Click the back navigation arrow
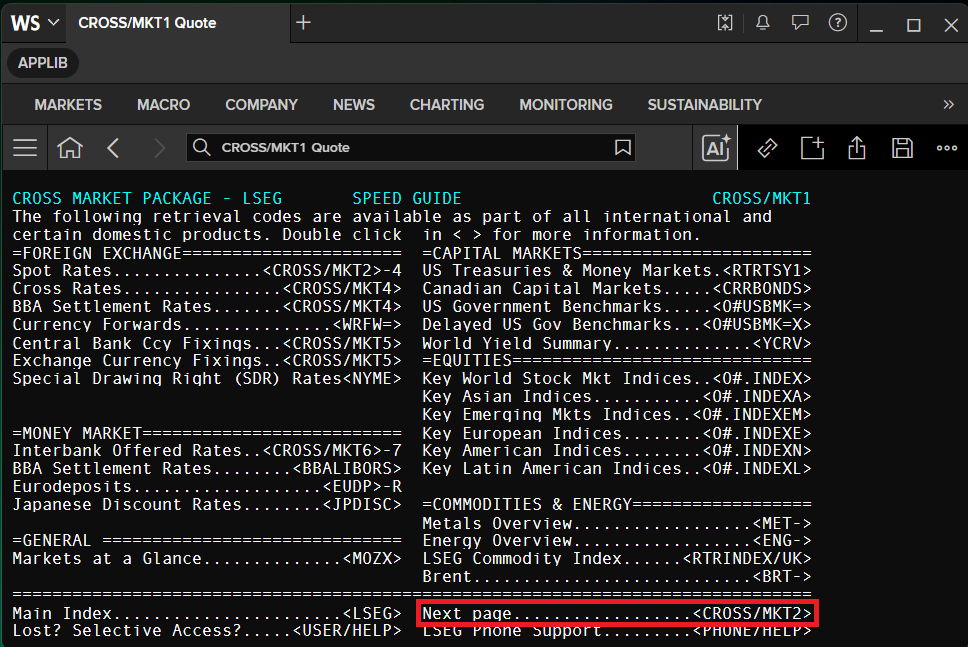968x647 pixels. tap(113, 148)
